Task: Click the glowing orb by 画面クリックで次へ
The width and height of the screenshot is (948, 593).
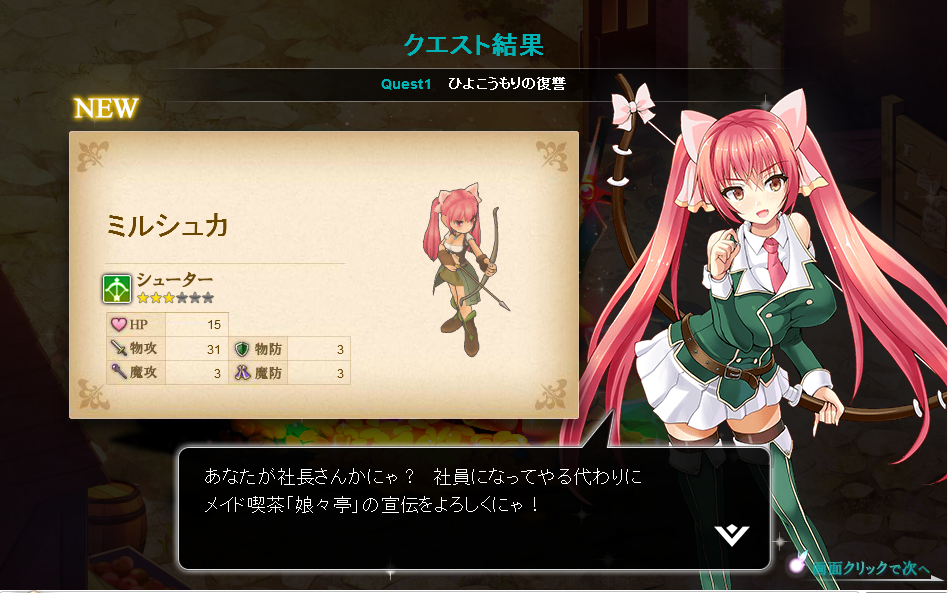Action: 797,565
